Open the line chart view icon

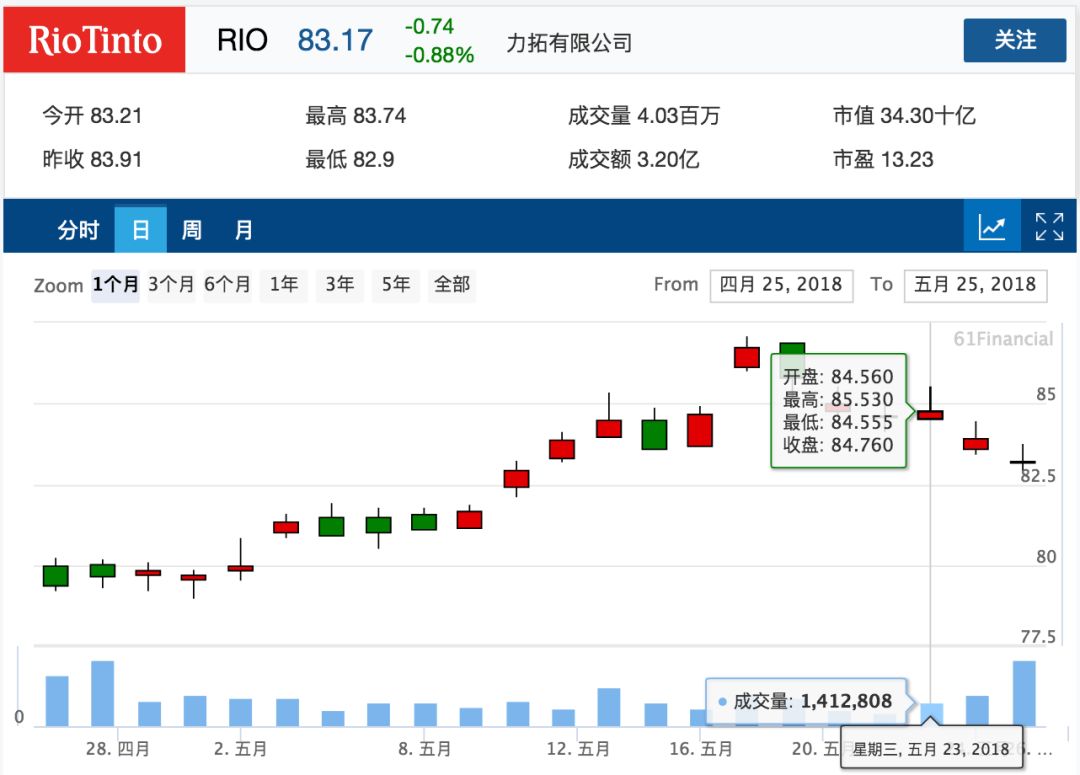point(992,226)
